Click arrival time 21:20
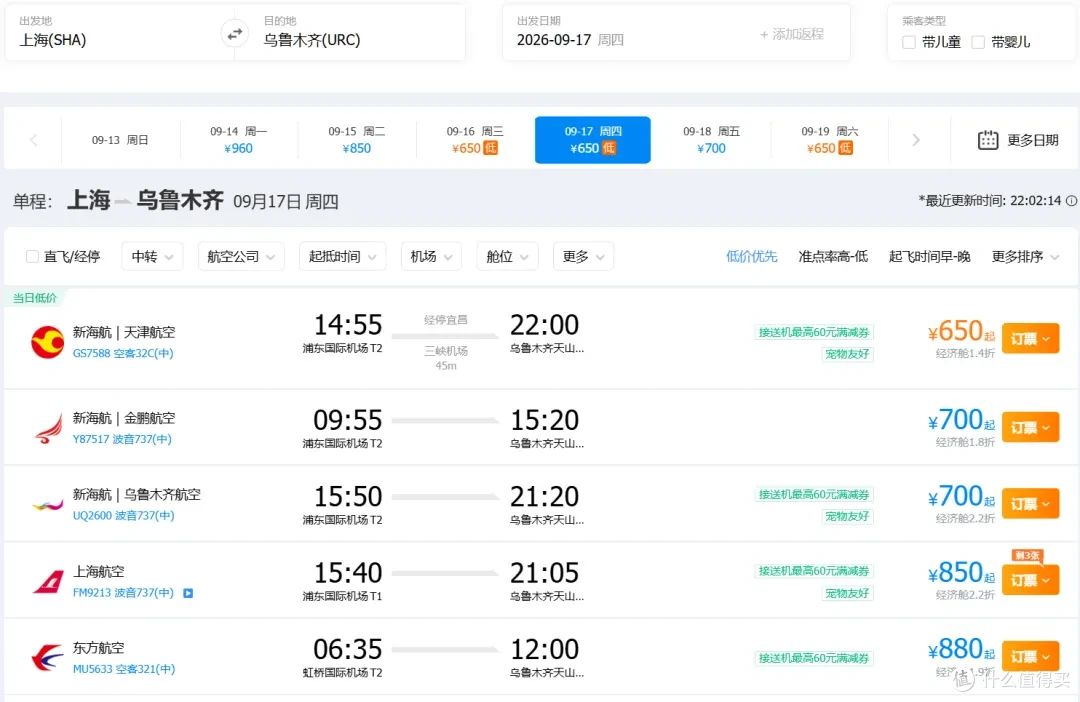This screenshot has height=702, width=1080. point(544,496)
